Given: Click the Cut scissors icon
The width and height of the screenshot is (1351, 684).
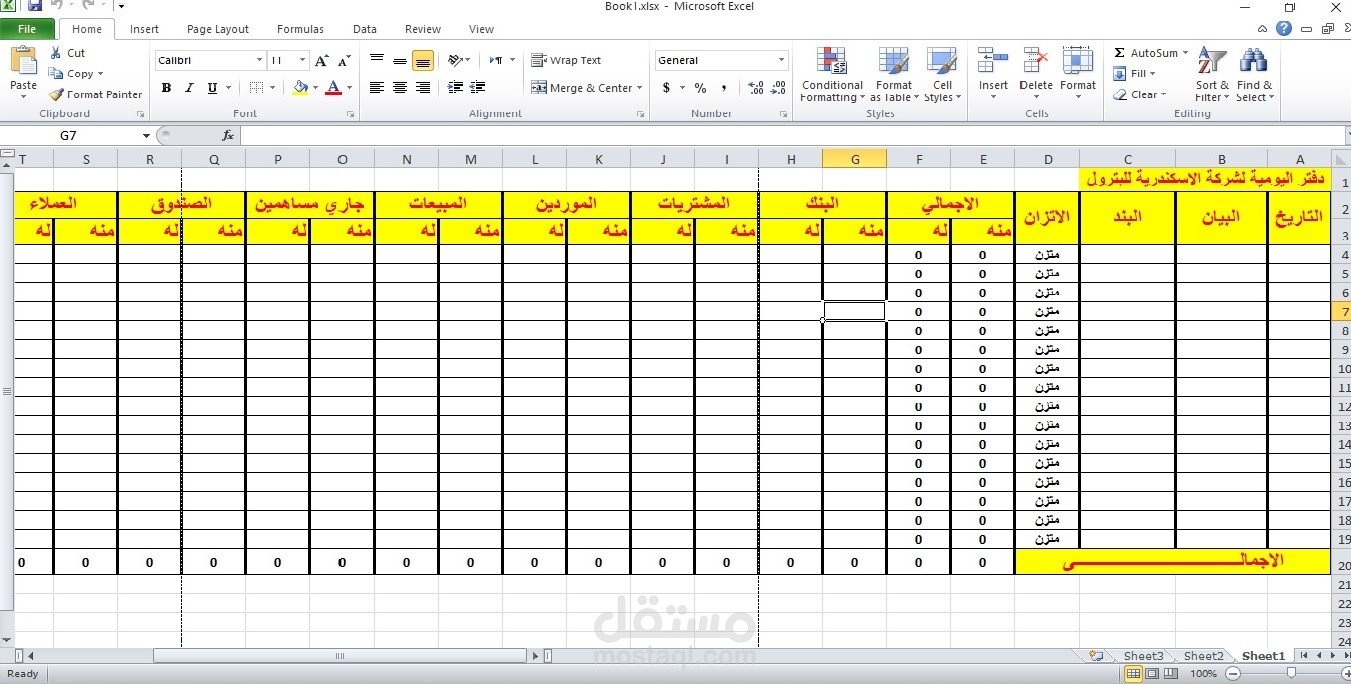Looking at the screenshot, I should tap(56, 53).
